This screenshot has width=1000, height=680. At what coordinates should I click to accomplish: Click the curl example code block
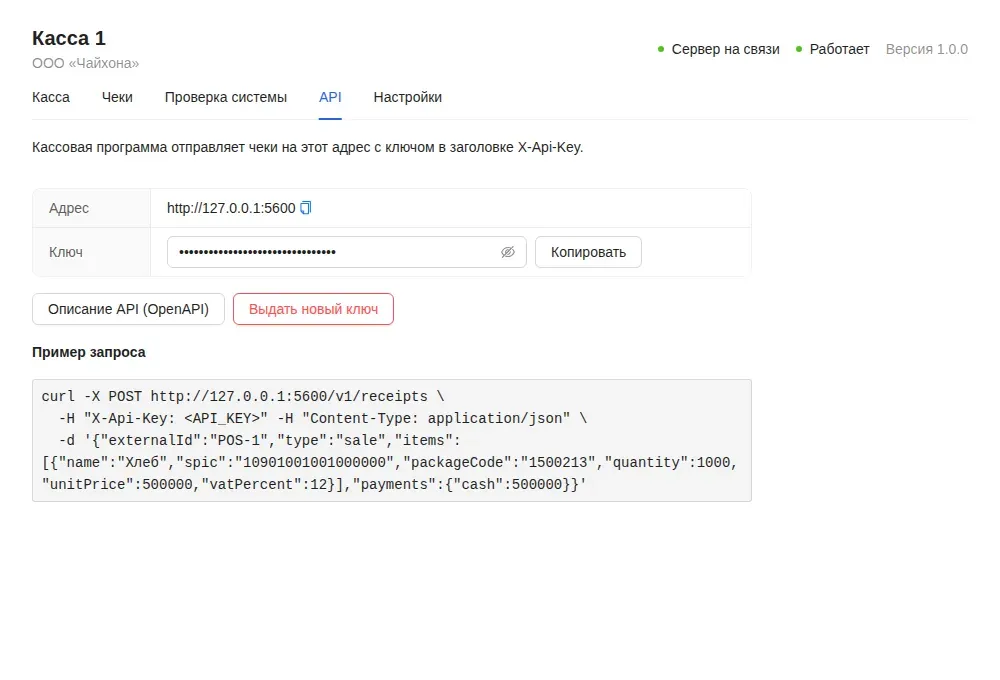392,440
